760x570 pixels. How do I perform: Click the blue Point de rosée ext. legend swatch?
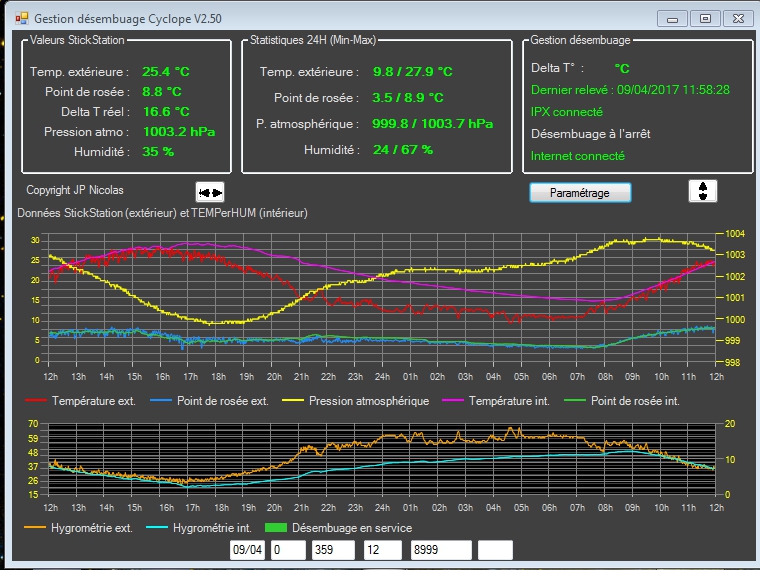161,400
